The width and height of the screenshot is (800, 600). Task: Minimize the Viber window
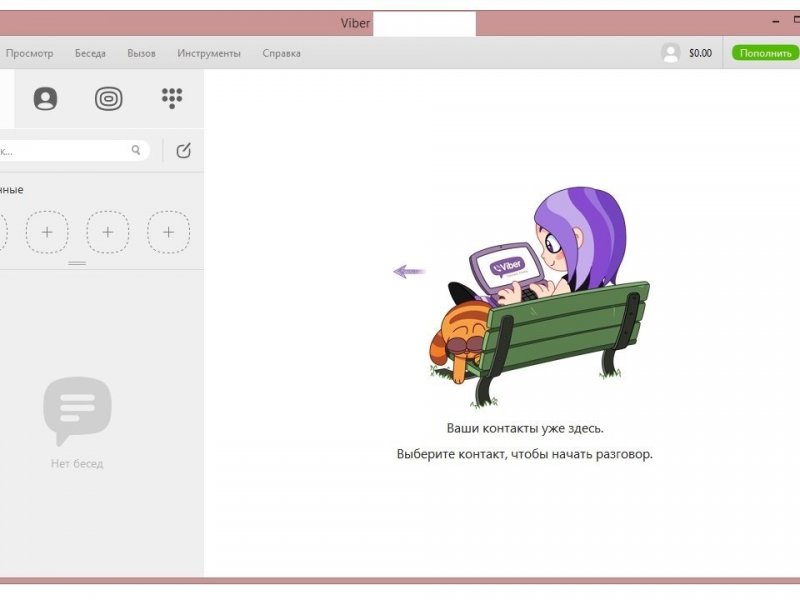776,22
